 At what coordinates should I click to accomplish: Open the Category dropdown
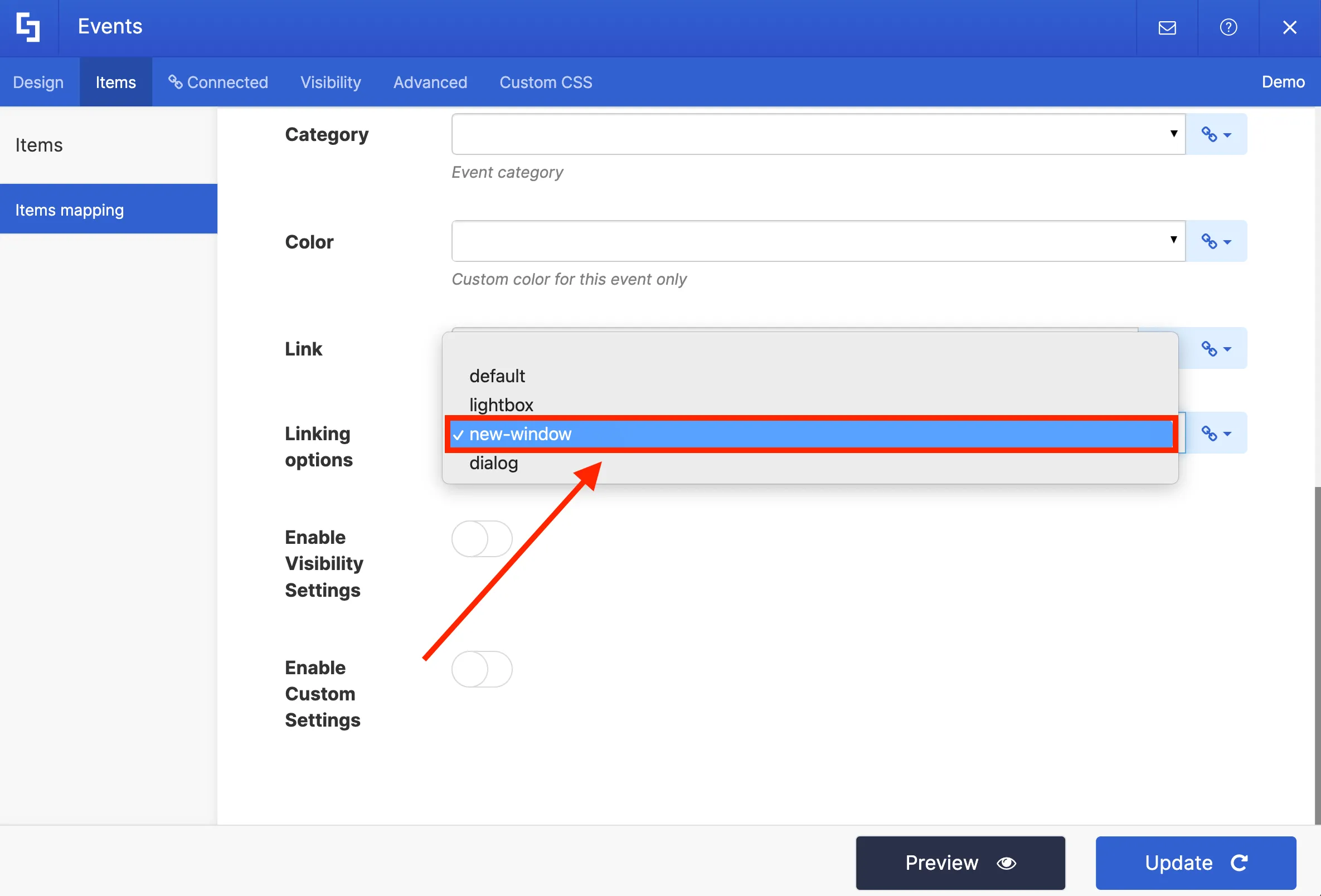click(x=818, y=134)
